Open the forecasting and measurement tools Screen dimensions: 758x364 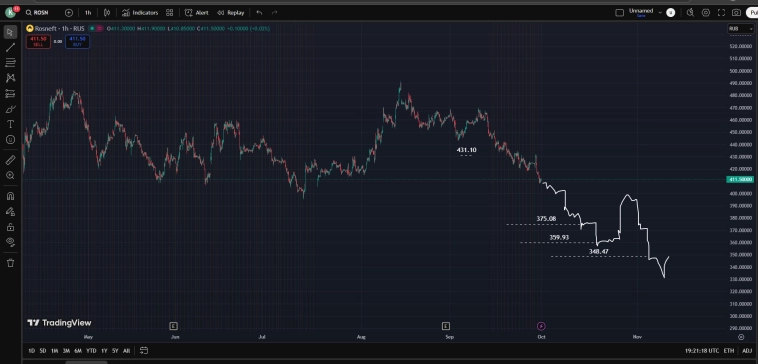click(x=10, y=93)
